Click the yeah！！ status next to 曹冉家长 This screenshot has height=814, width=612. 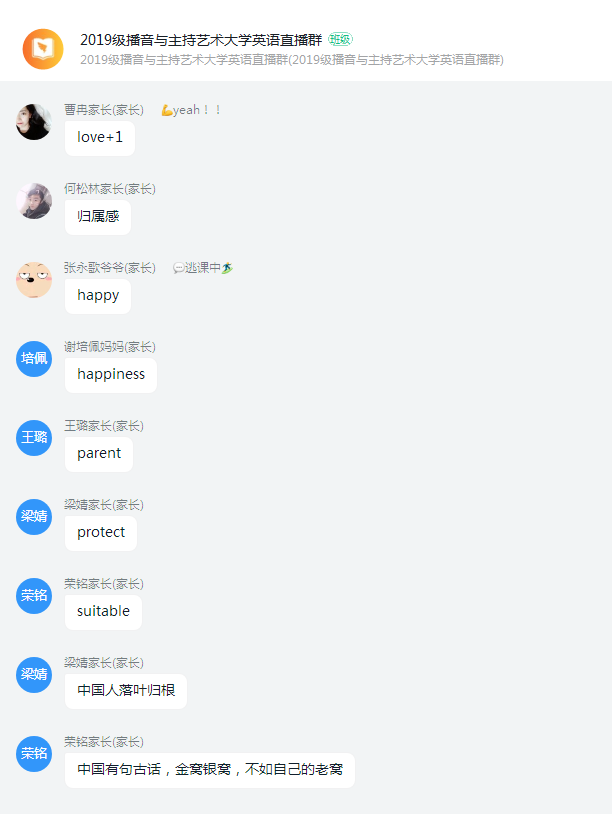191,110
